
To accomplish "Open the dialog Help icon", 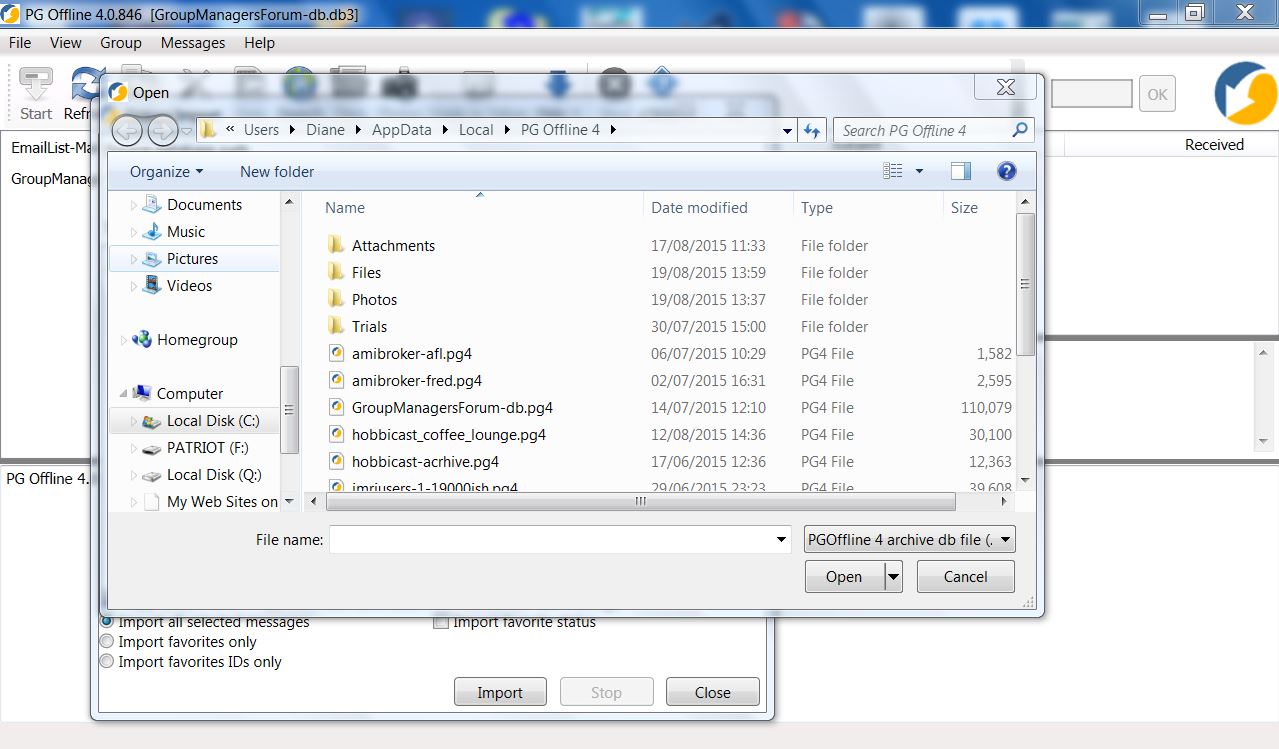I will pos(1007,171).
